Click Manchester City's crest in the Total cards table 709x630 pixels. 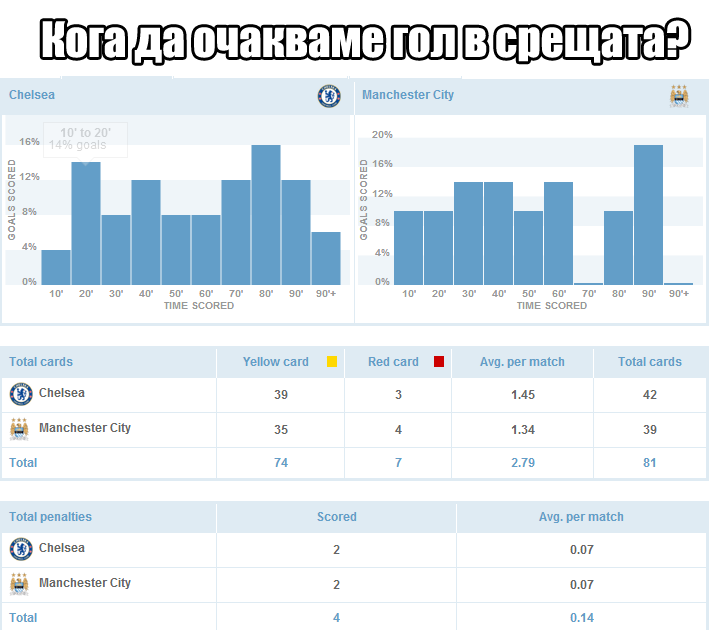pyautogui.click(x=19, y=429)
